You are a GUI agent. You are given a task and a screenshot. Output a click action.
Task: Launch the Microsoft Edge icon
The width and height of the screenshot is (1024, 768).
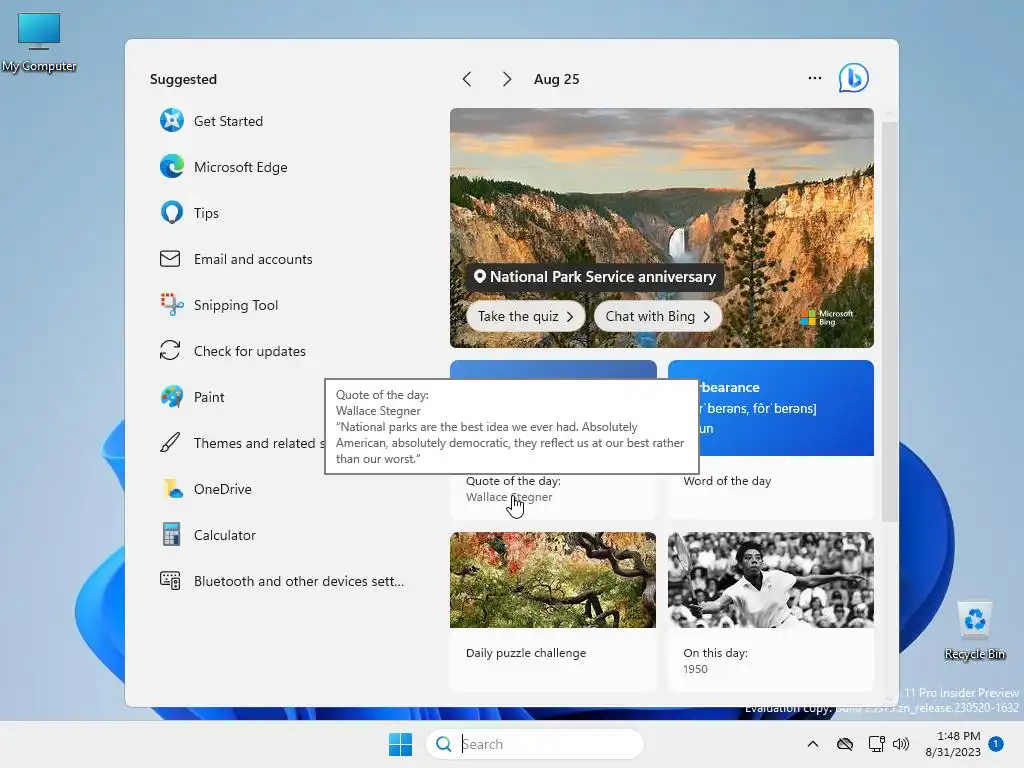172,167
